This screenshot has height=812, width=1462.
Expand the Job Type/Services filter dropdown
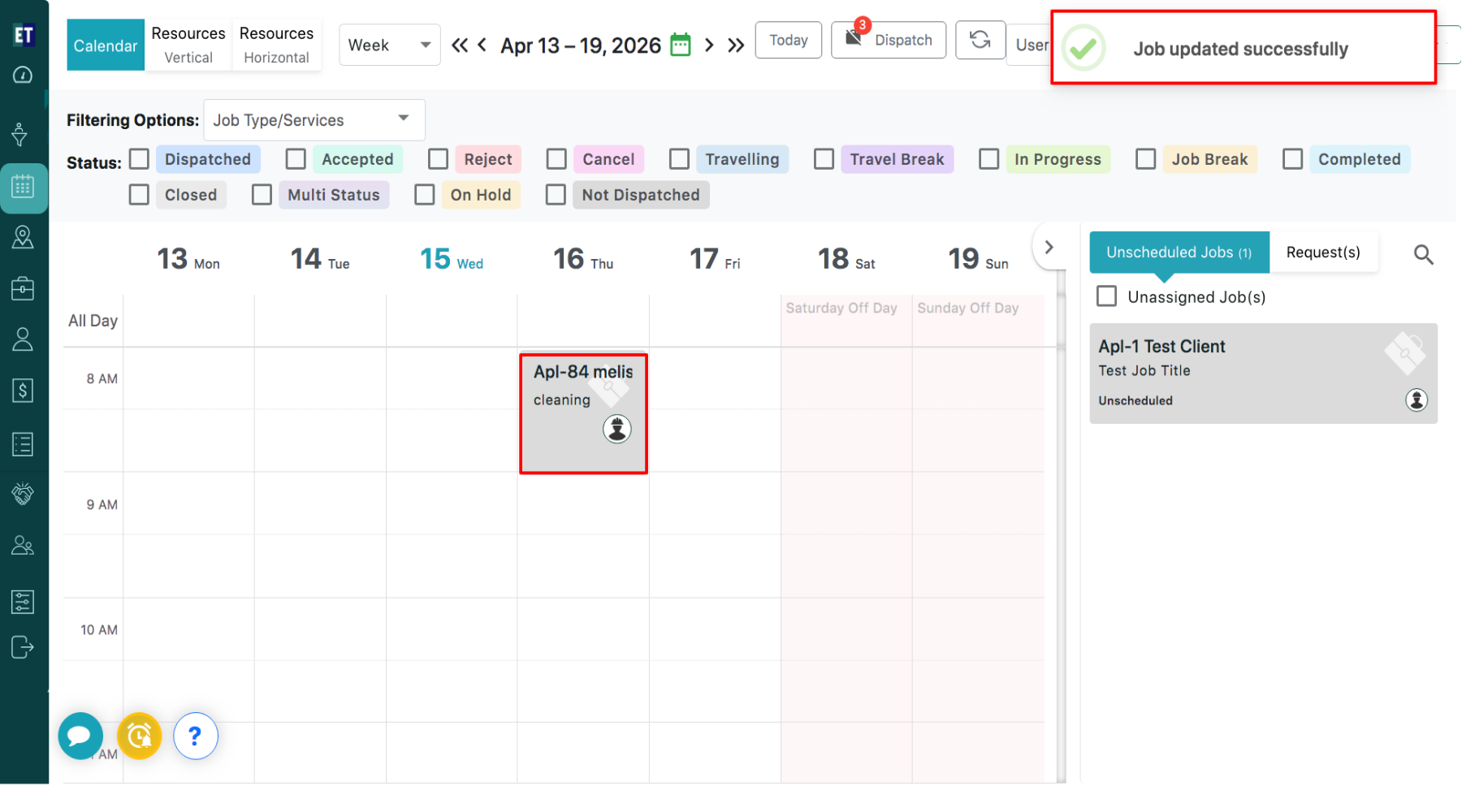coord(314,120)
